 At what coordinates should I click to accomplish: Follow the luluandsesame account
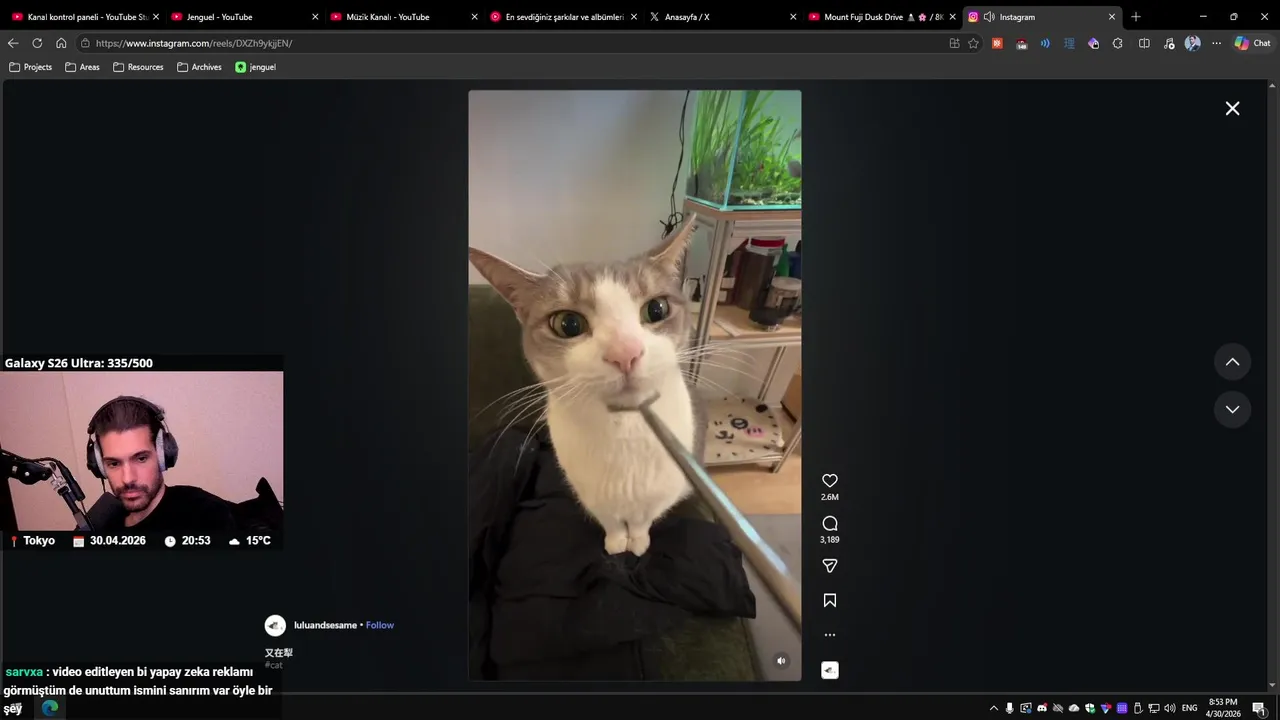tap(380, 625)
